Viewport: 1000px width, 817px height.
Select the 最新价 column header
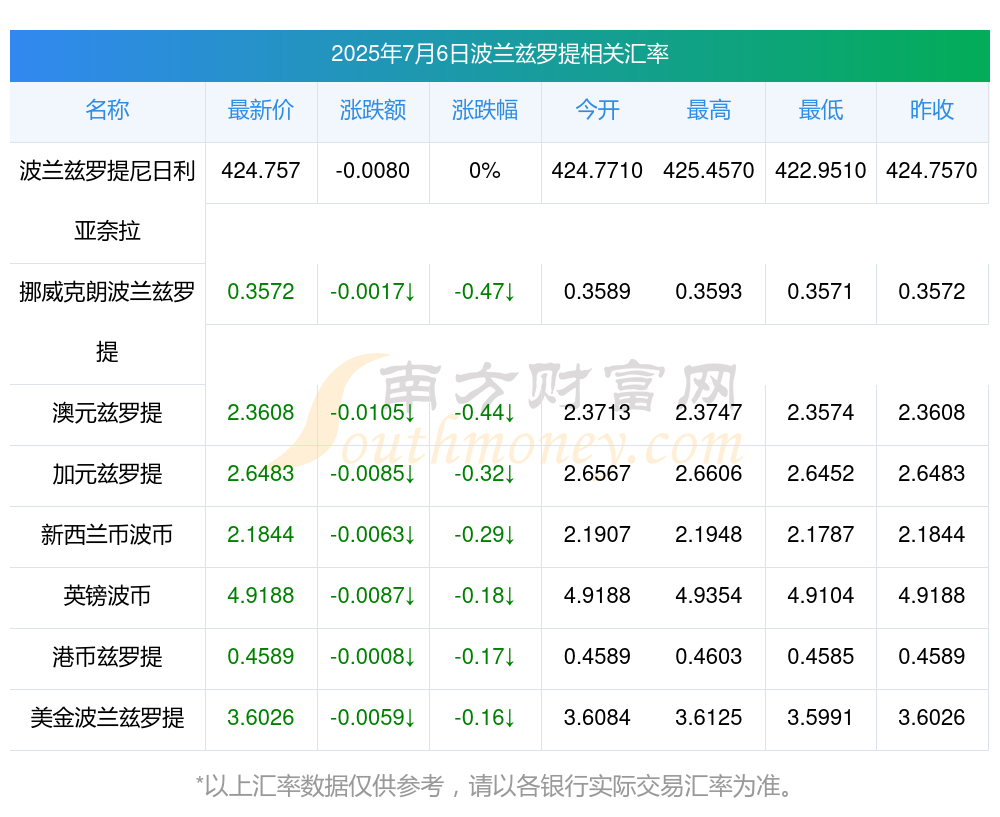pyautogui.click(x=260, y=110)
